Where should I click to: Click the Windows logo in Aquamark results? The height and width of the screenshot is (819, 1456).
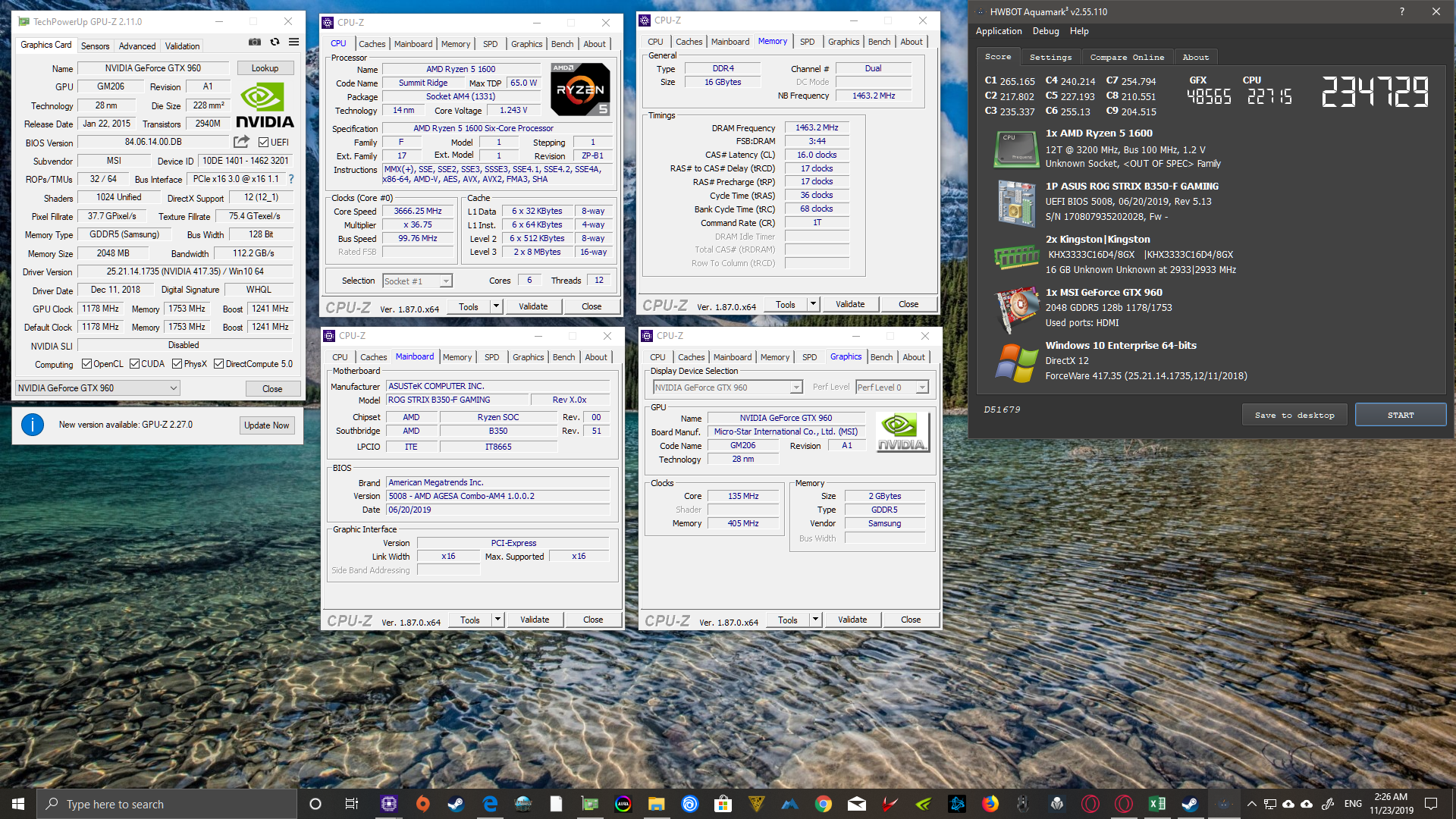[1016, 362]
